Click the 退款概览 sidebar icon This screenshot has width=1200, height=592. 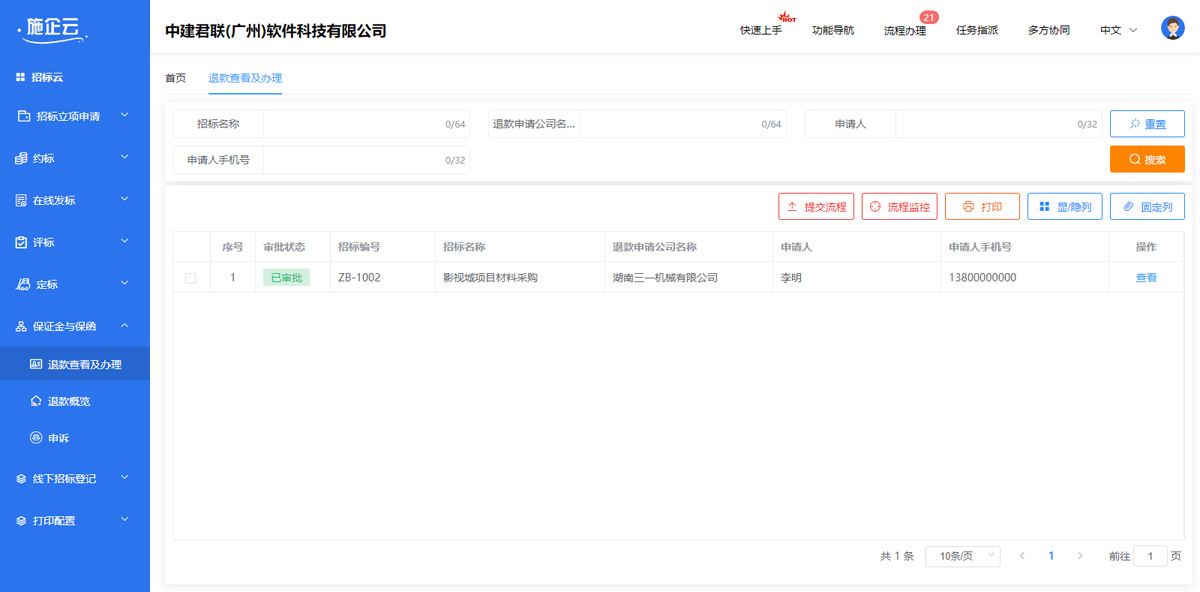[x=36, y=401]
